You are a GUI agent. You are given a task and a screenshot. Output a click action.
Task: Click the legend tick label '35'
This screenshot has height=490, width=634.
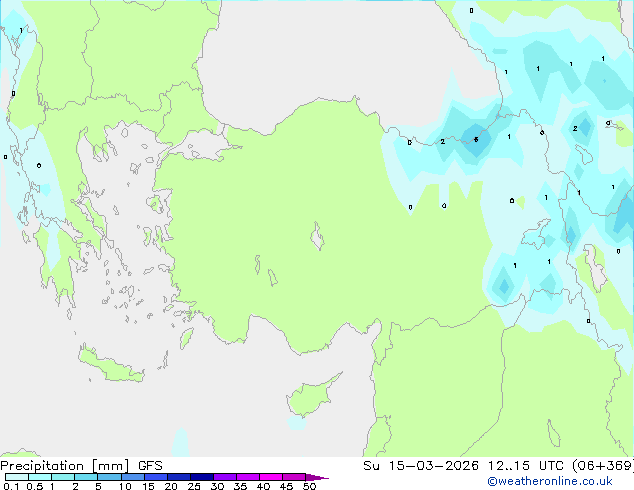coord(240,486)
